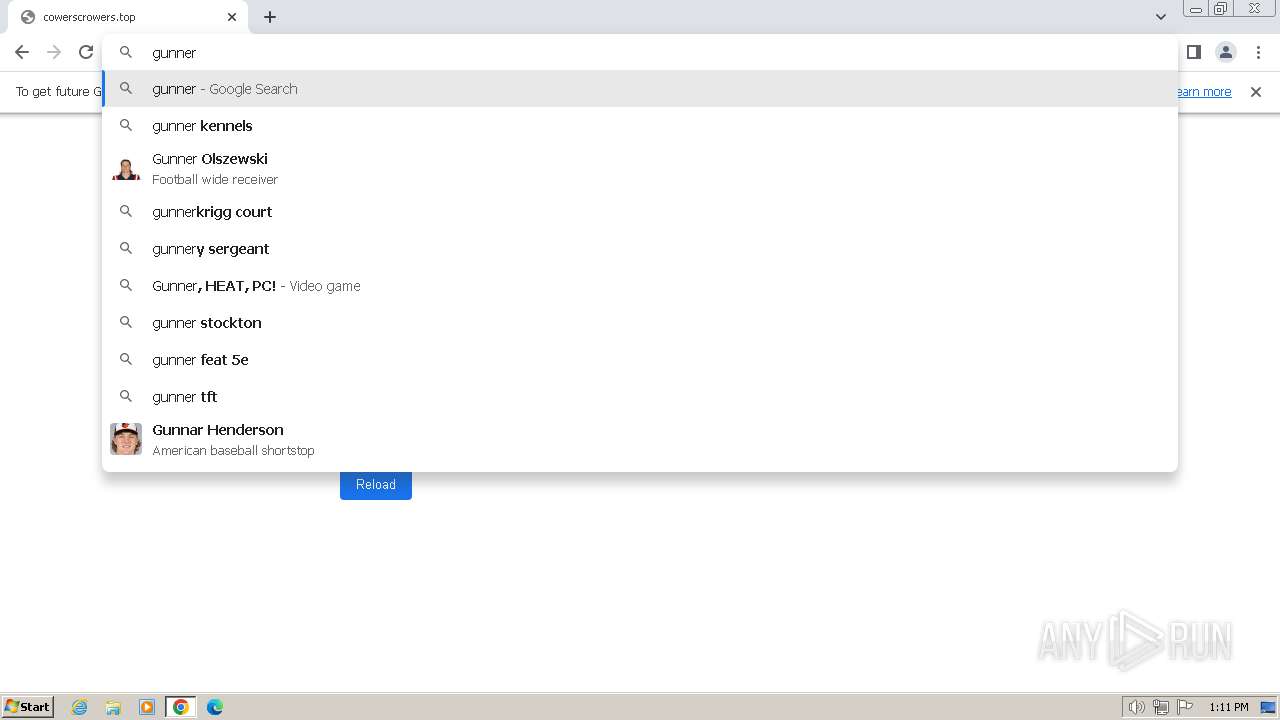Close the cowerscrowers.top tab
This screenshot has height=720, width=1280.
point(232,17)
